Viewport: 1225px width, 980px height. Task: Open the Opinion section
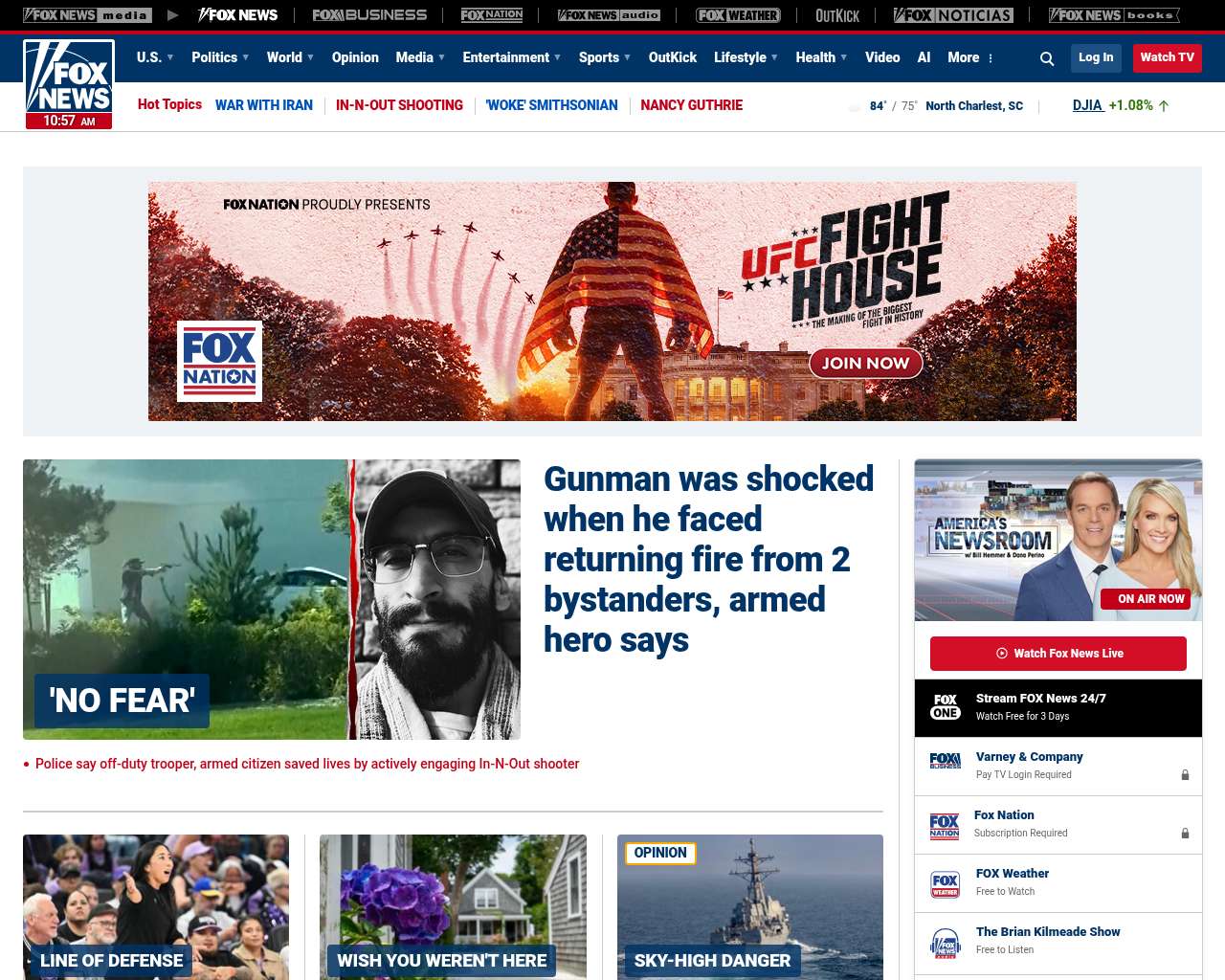(x=355, y=57)
